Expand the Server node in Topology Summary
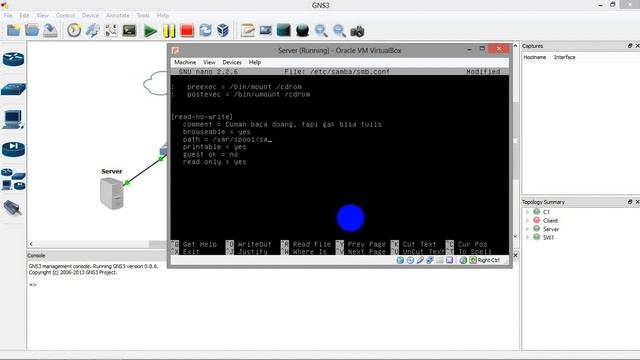The height and width of the screenshot is (360, 640). pyautogui.click(x=527, y=229)
